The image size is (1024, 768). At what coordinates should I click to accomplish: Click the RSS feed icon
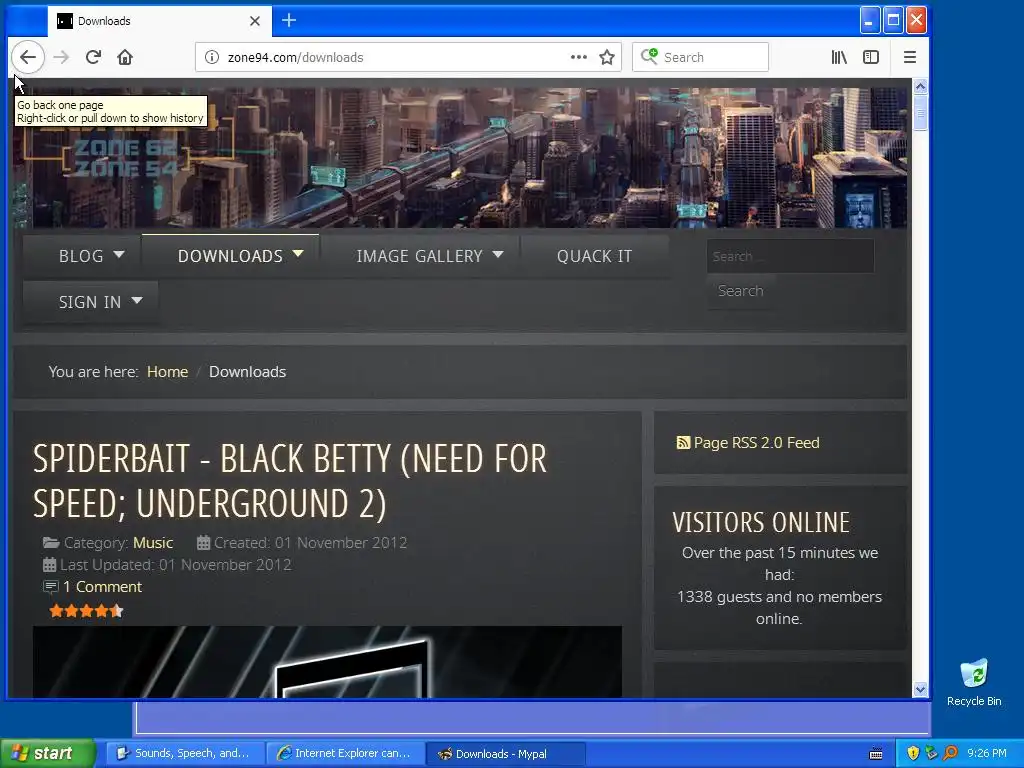tap(683, 443)
